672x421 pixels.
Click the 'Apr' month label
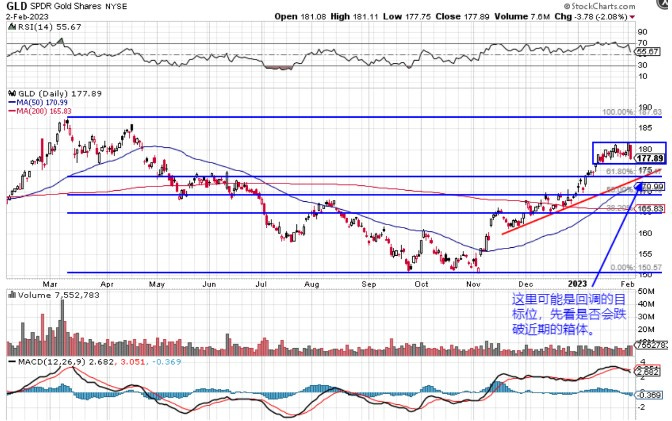(x=107, y=284)
